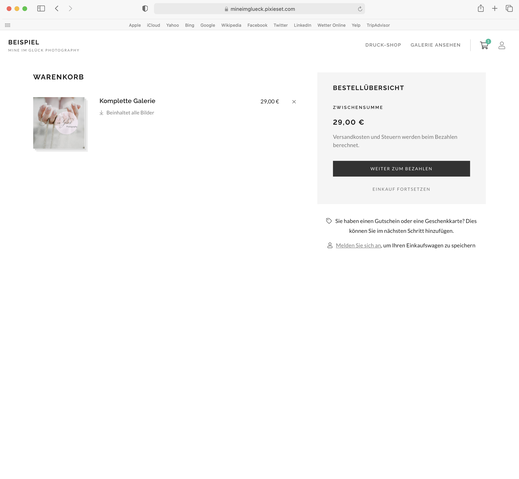Click the address bar with mineimglueck.pixieset.com

pos(259,9)
